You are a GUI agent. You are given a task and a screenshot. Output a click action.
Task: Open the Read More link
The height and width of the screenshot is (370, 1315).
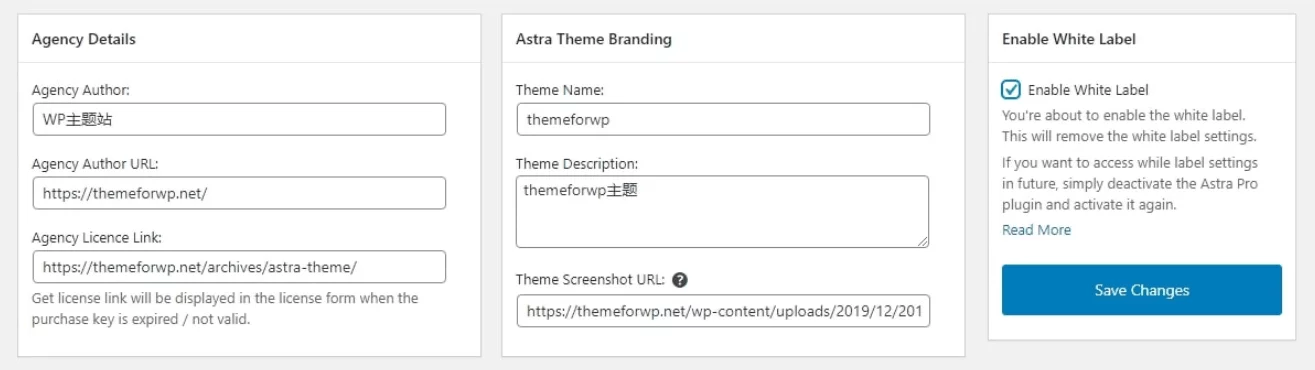(1036, 230)
